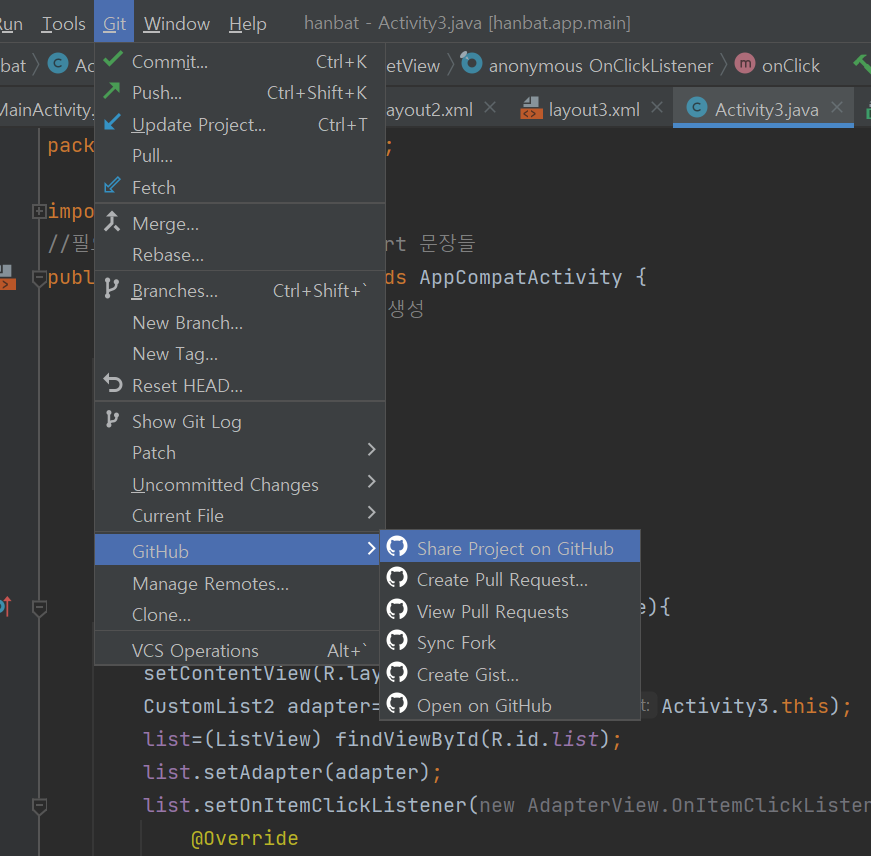
Task: Click the Show Git Log branch icon
Action: click(x=112, y=420)
